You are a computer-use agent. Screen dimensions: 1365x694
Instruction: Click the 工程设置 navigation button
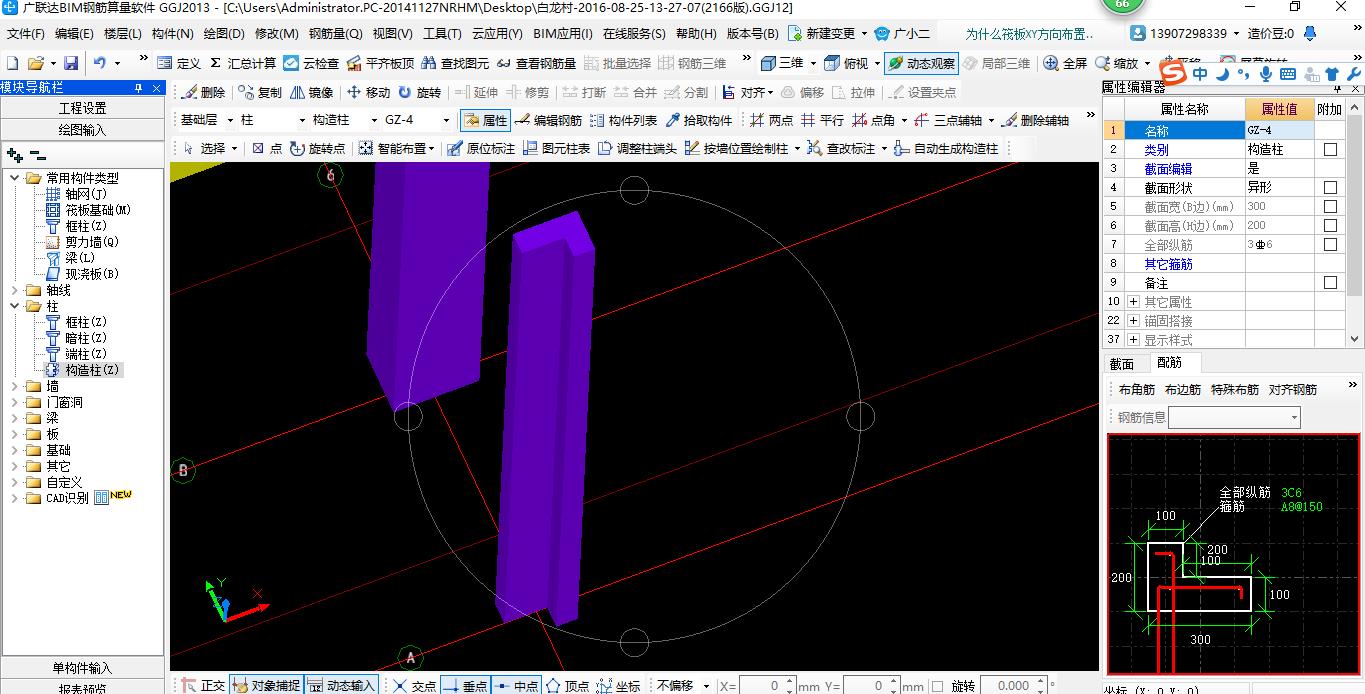[x=82, y=108]
